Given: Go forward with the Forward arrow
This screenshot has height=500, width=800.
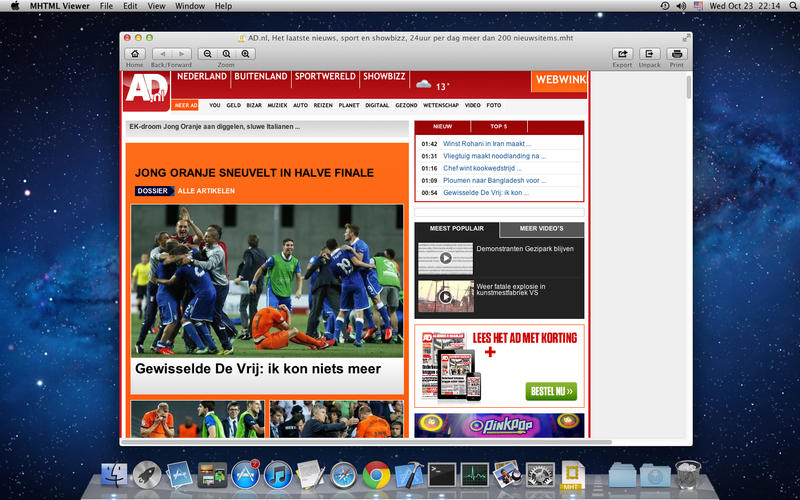Looking at the screenshot, I should (x=181, y=54).
